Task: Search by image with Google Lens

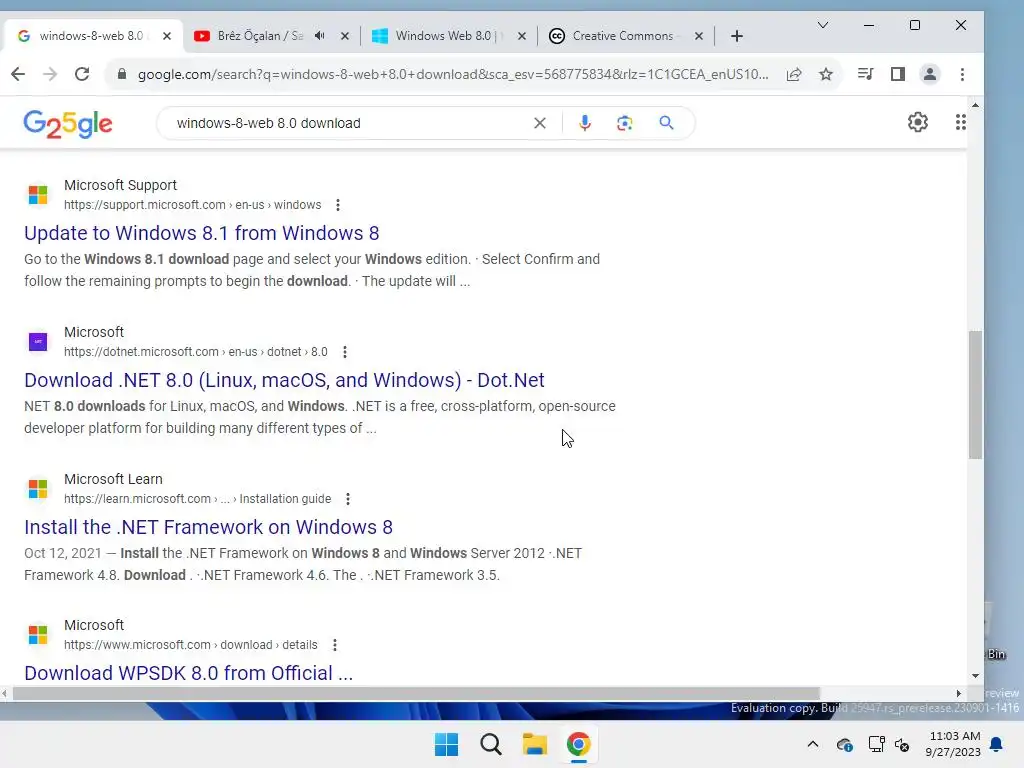Action: (624, 123)
